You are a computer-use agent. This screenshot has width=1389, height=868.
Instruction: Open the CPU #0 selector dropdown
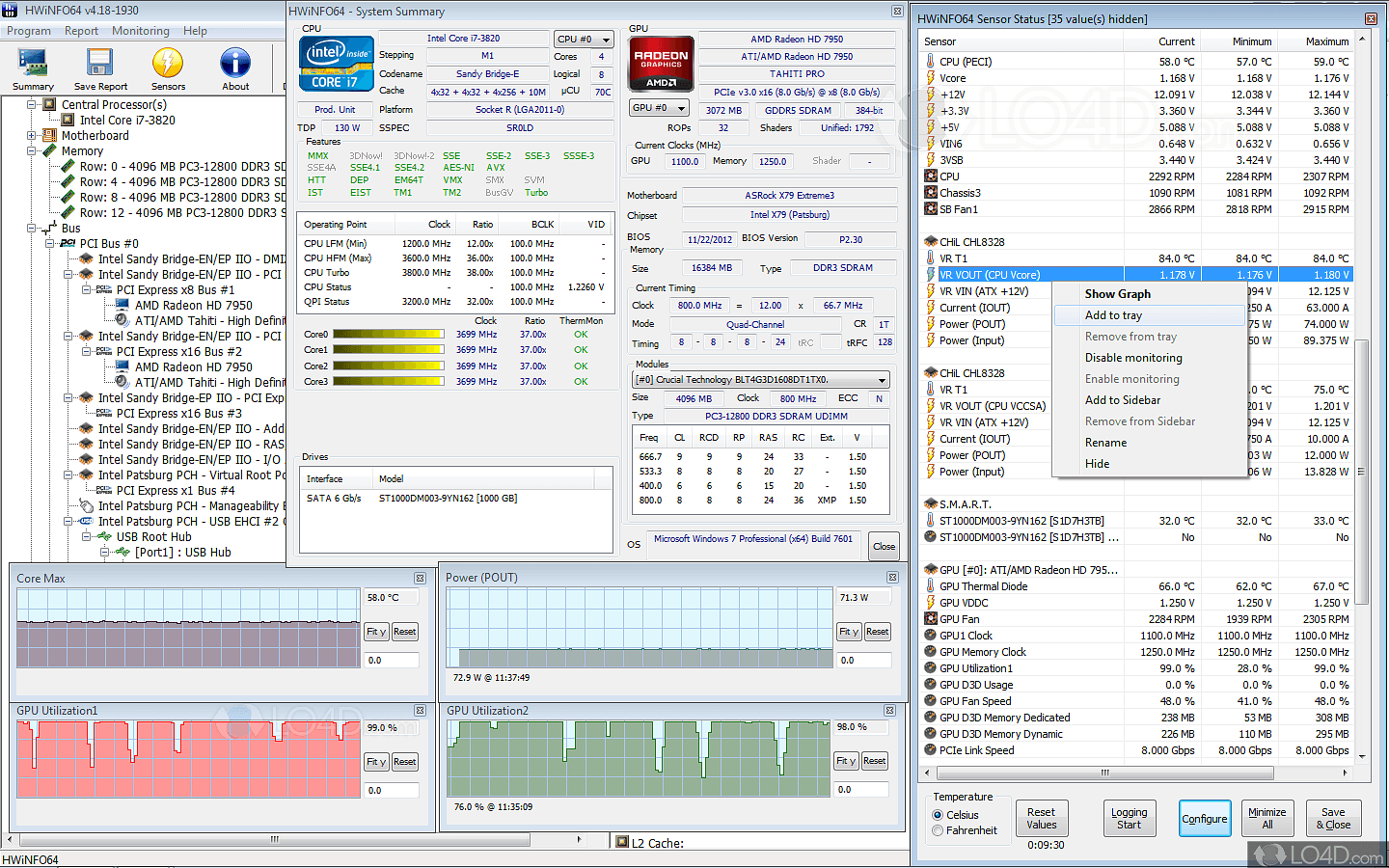(x=584, y=40)
